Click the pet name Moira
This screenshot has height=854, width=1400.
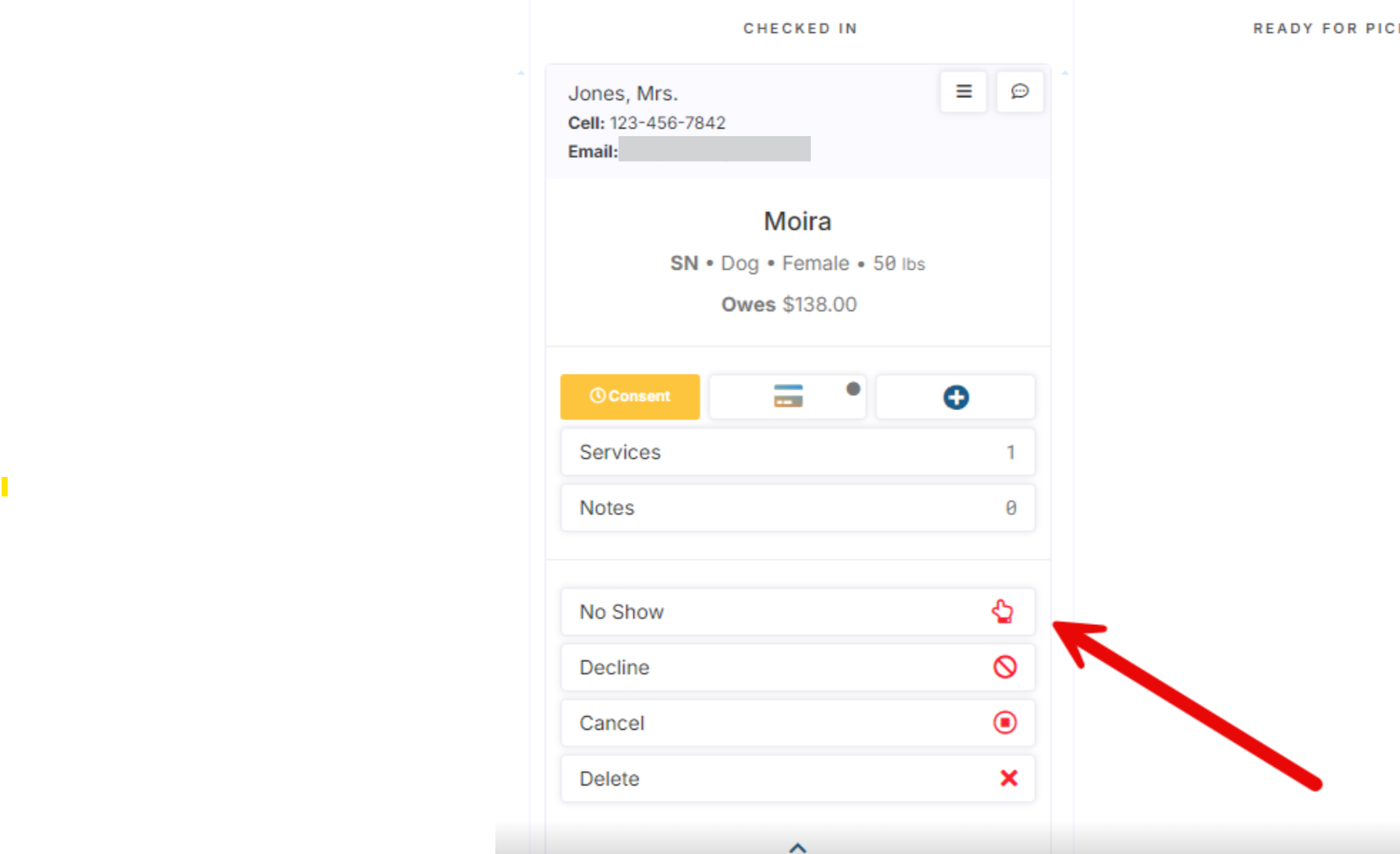tap(797, 222)
